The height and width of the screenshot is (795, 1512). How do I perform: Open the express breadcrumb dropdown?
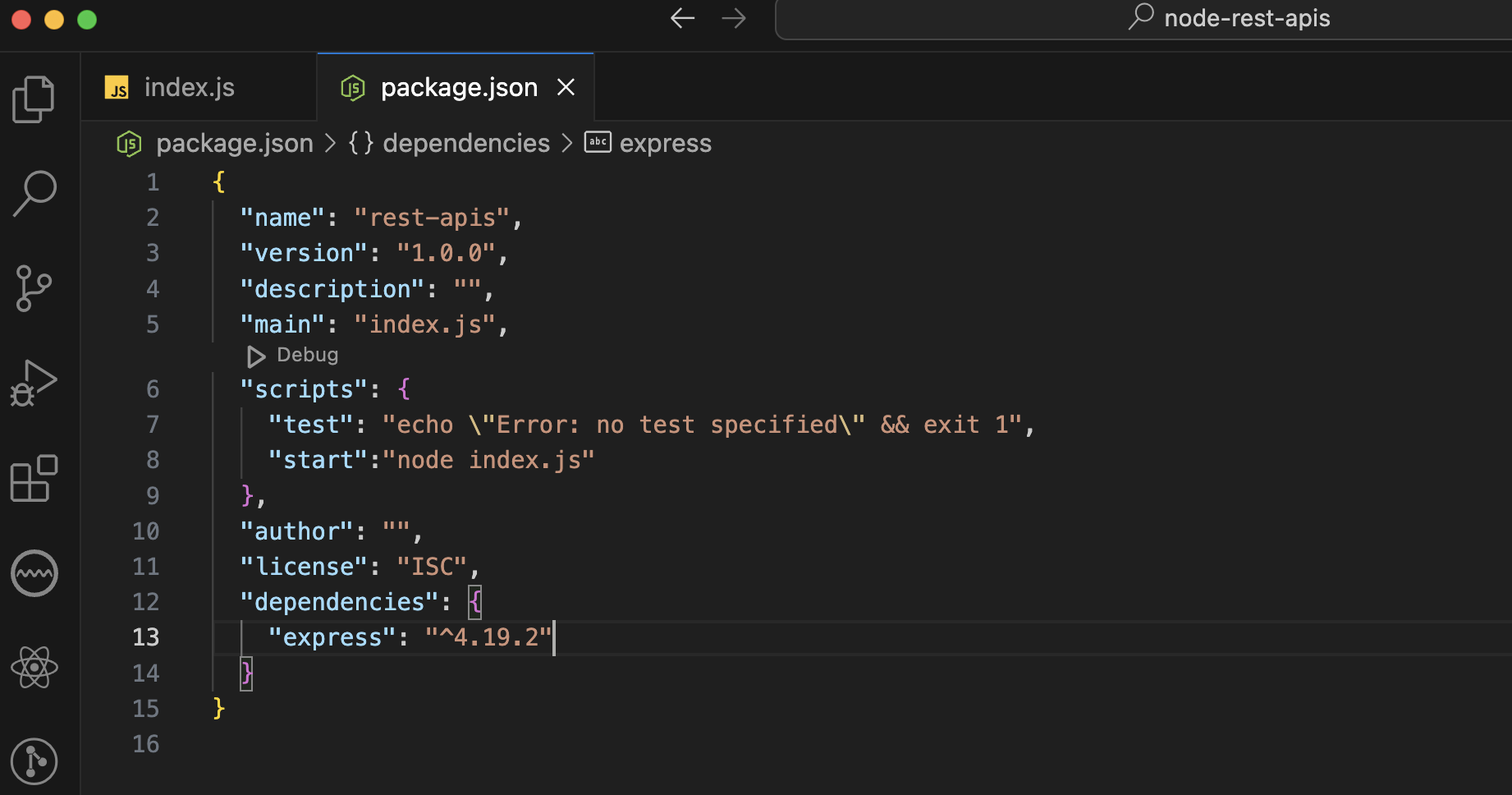pyautogui.click(x=665, y=143)
